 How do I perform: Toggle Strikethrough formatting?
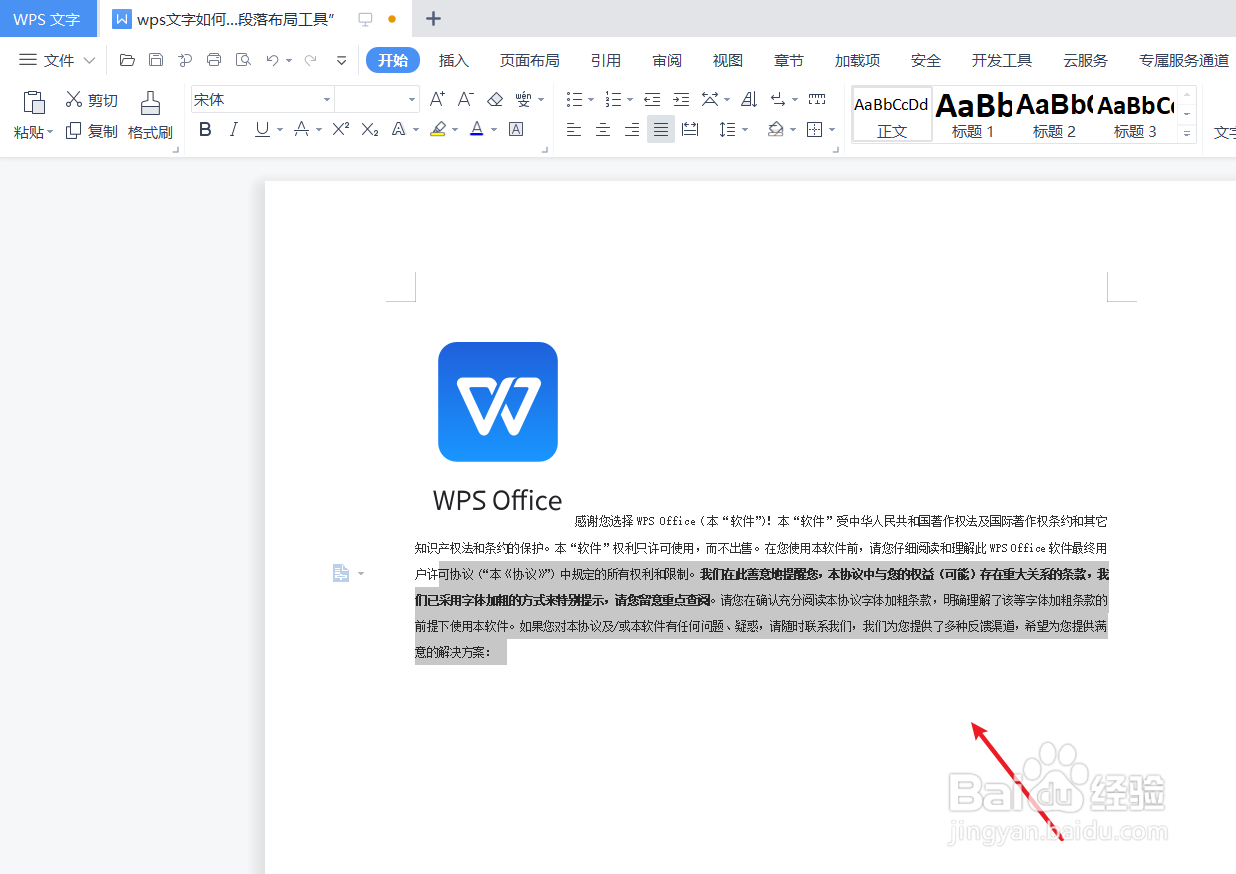(301, 129)
